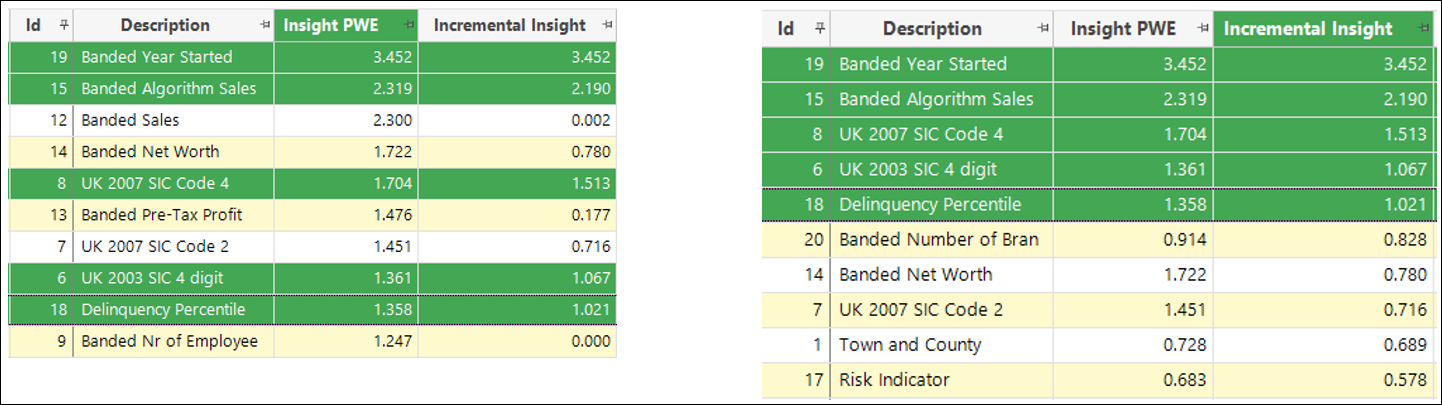Click Id 12 cell in left table
The height and width of the screenshot is (405, 1442).
coord(41,120)
